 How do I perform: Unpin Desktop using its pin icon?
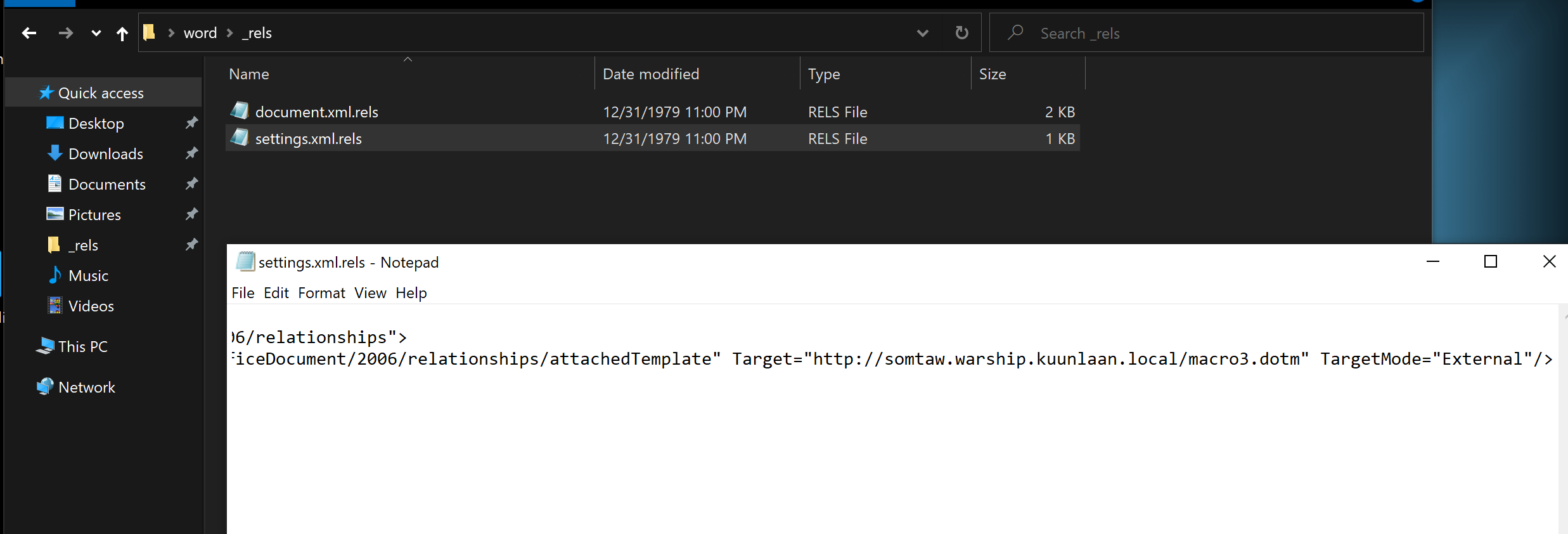(x=191, y=123)
